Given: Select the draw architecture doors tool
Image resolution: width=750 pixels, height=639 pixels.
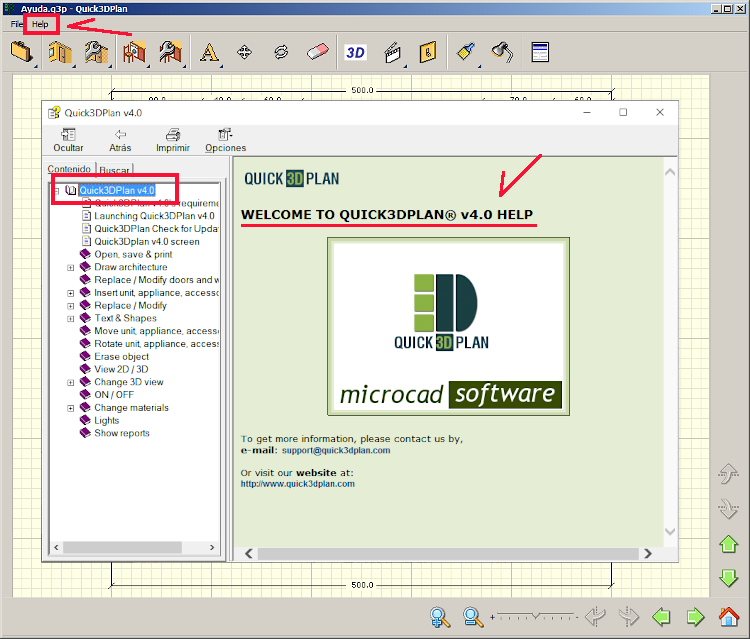Looking at the screenshot, I should click(x=60, y=52).
